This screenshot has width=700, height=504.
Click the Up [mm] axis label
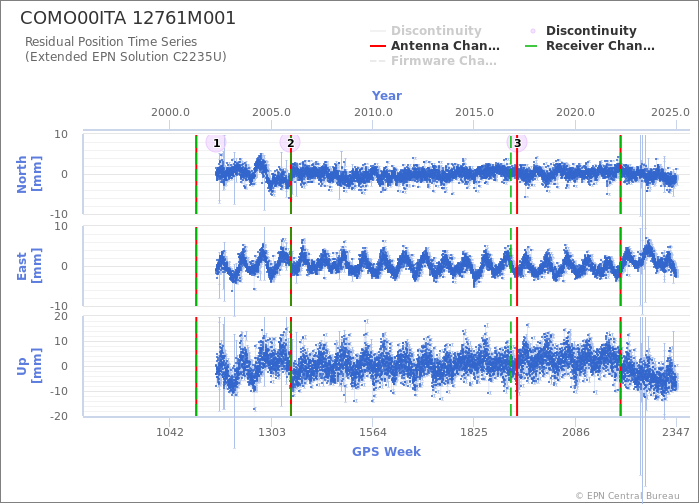29,366
